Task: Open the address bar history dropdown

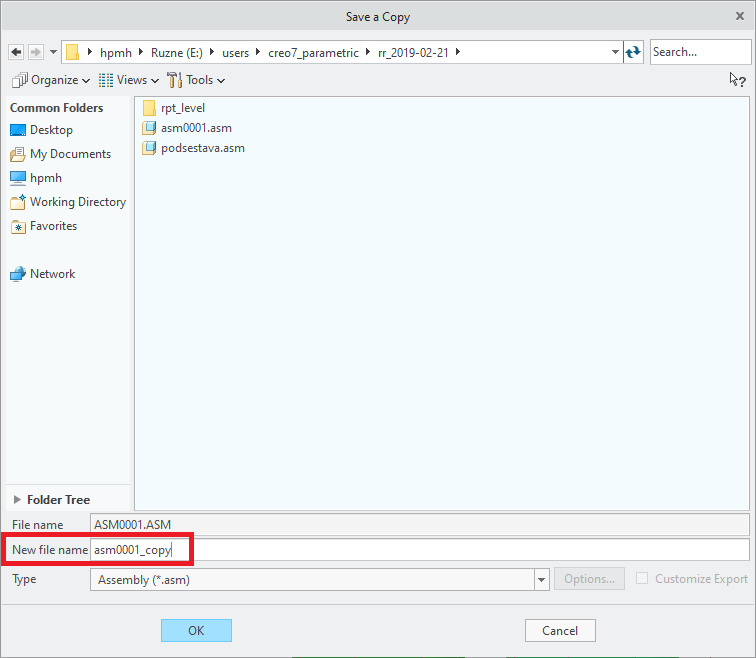Action: coord(615,52)
